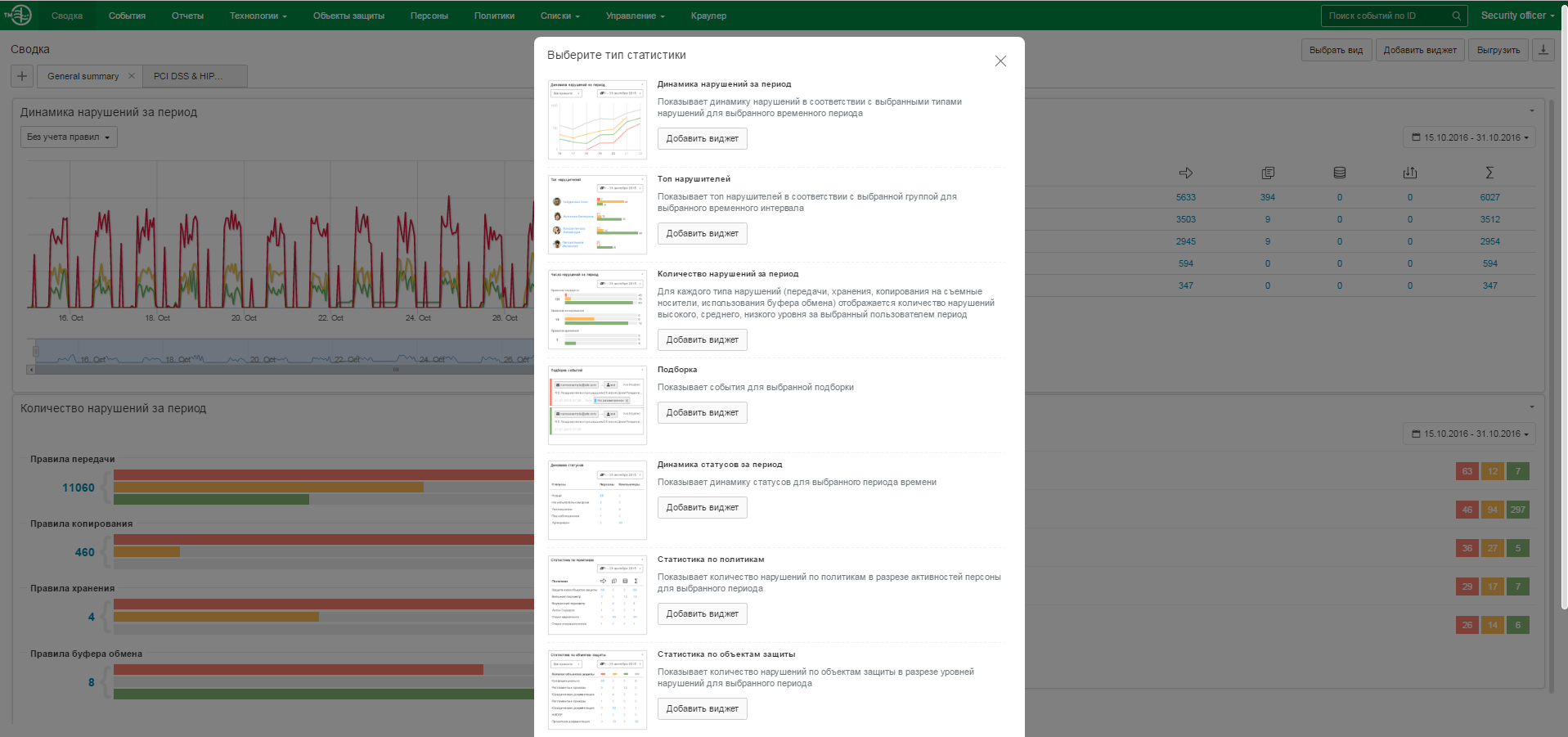This screenshot has height=737, width=1568.
Task: Click the plus icon to add a tab
Action: pos(22,76)
